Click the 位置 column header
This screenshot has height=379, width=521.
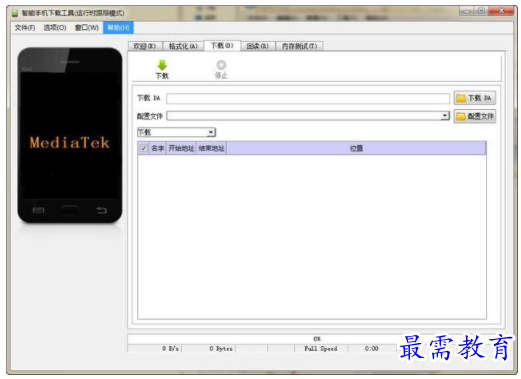(356, 148)
